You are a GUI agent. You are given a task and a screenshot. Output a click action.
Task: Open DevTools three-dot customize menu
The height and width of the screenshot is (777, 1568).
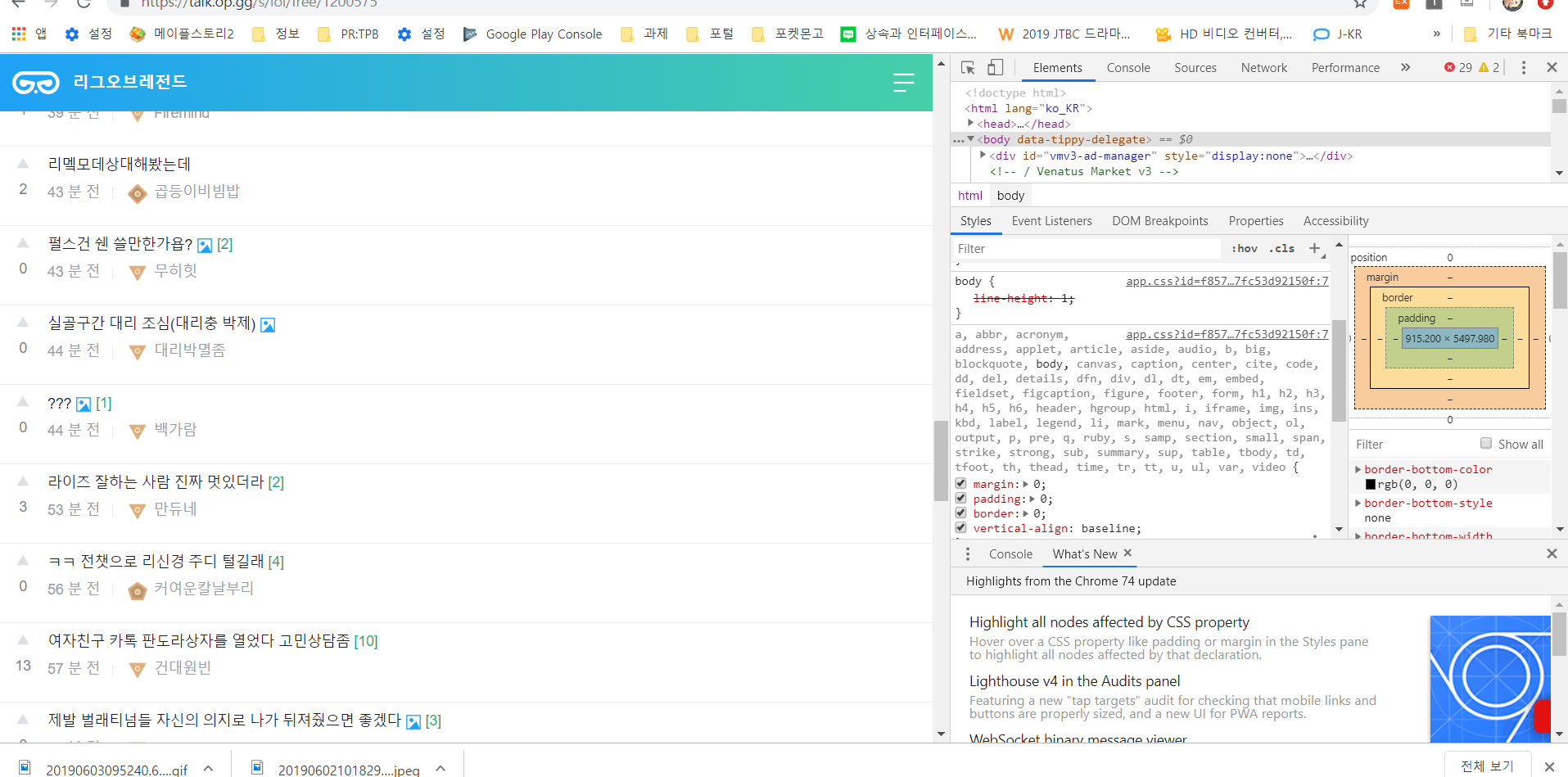pyautogui.click(x=1523, y=68)
